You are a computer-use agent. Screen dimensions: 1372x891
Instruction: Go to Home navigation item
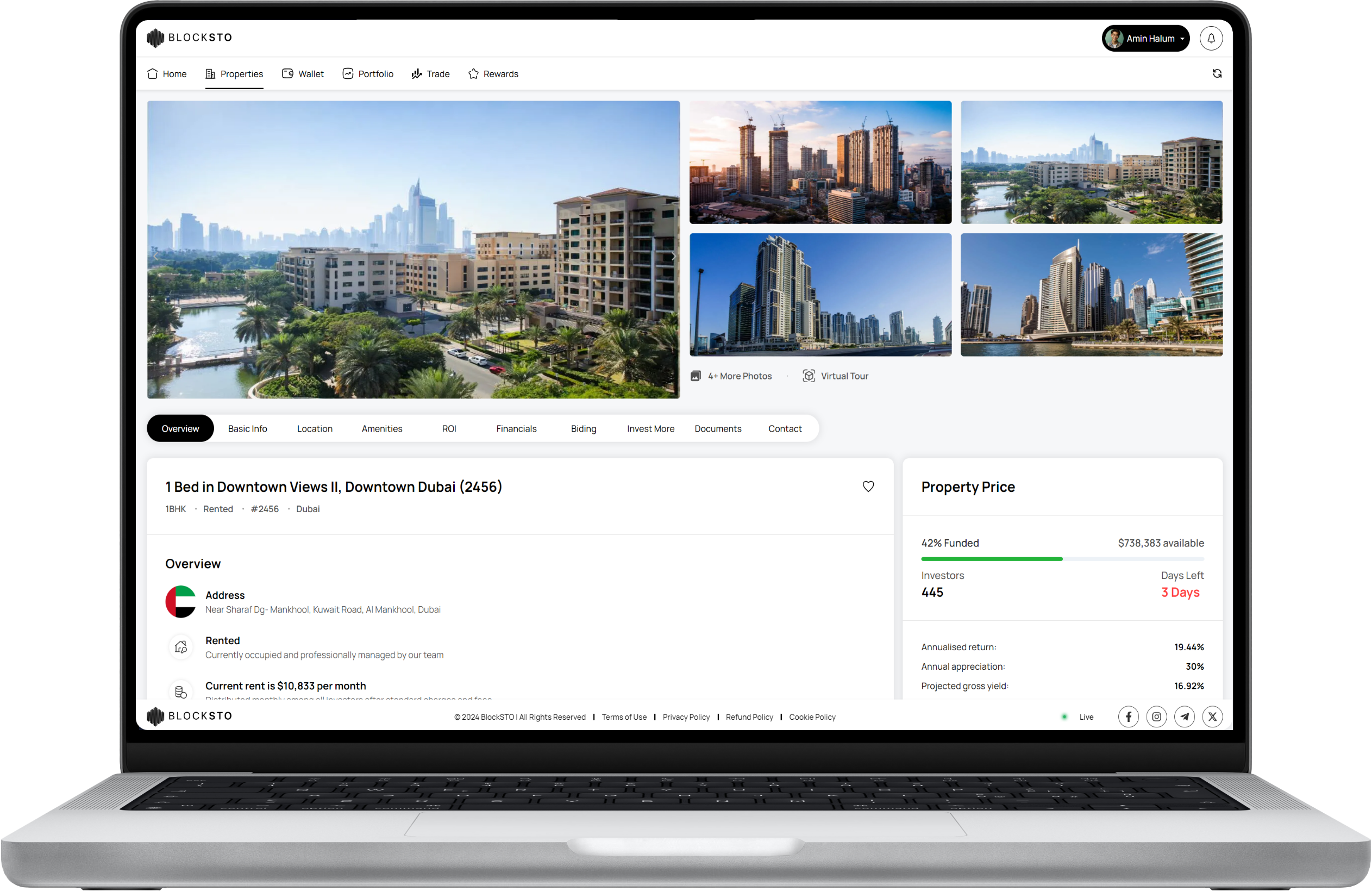(167, 74)
